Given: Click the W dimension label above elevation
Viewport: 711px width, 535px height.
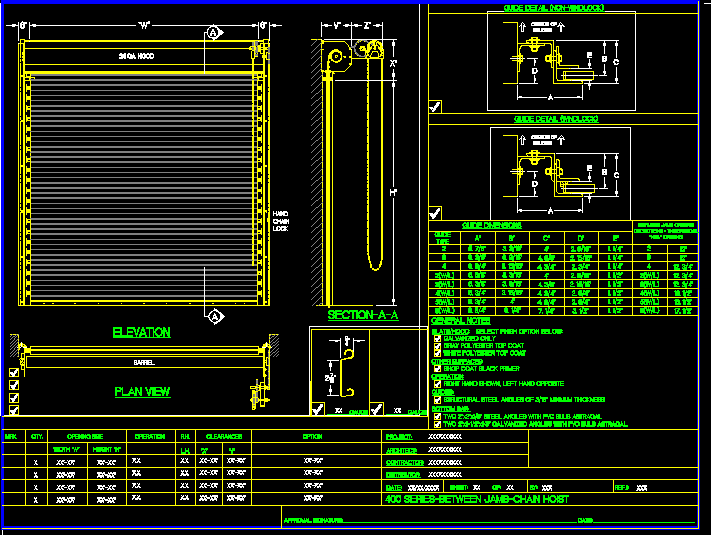Looking at the screenshot, I should point(144,25).
